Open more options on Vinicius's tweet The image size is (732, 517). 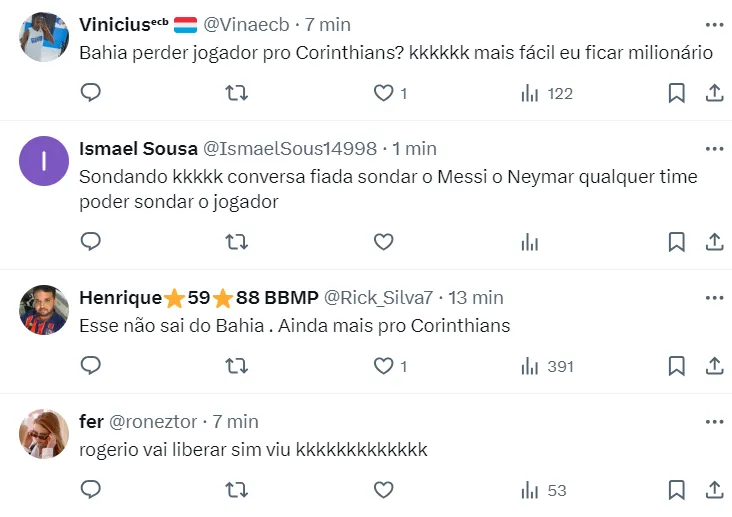(x=714, y=24)
